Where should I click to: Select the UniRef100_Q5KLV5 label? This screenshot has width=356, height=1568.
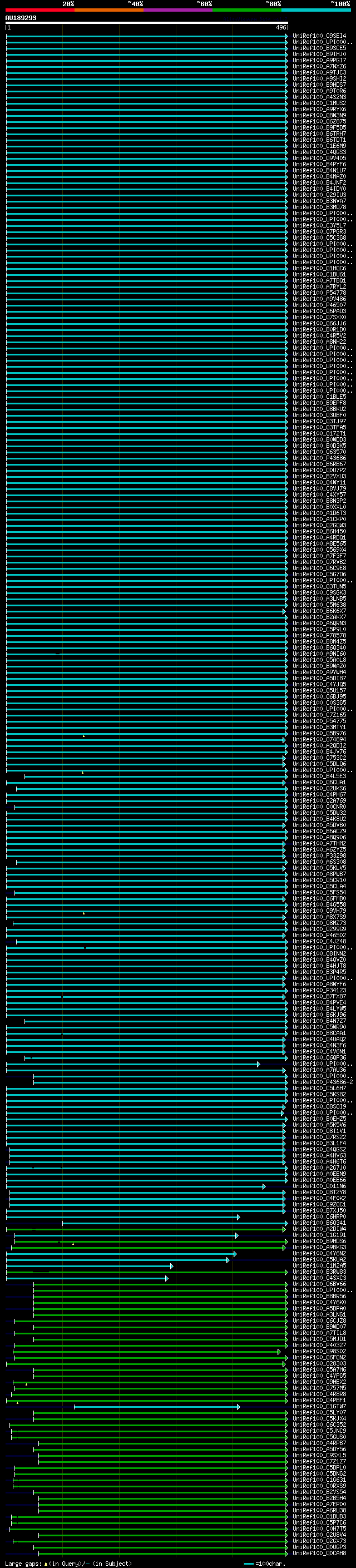pyautogui.click(x=319, y=868)
